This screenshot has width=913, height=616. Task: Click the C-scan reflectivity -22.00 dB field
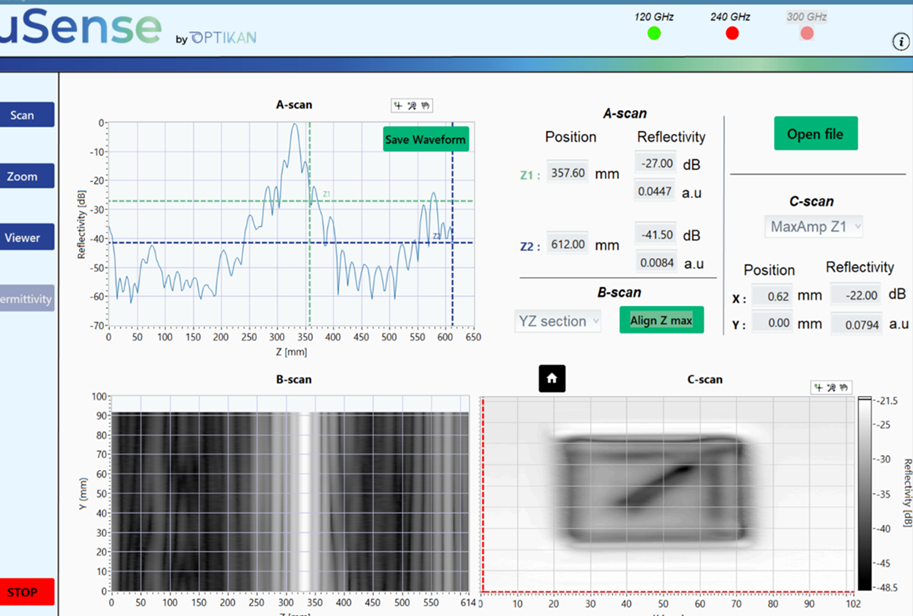pos(856,295)
